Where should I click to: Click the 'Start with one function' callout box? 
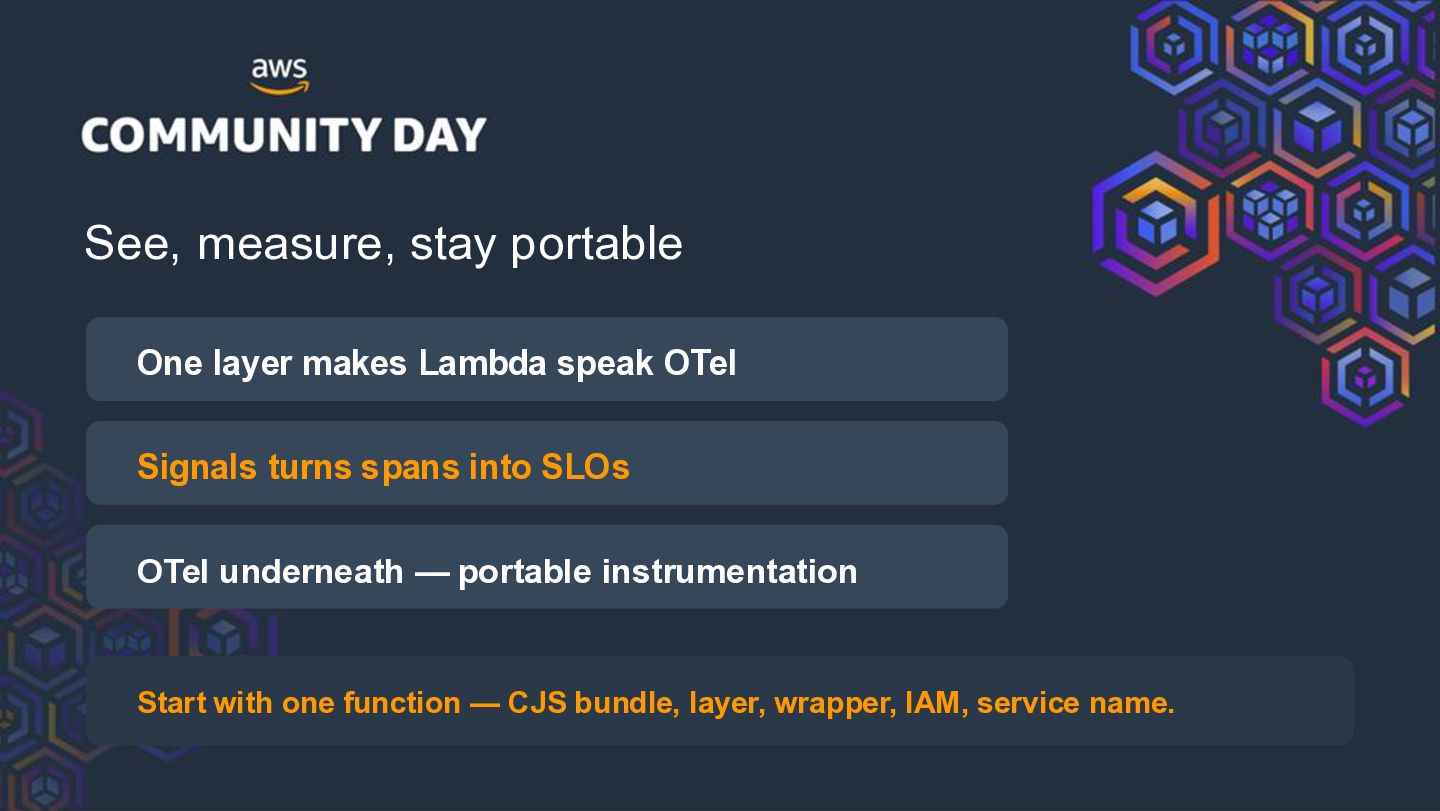click(x=720, y=701)
